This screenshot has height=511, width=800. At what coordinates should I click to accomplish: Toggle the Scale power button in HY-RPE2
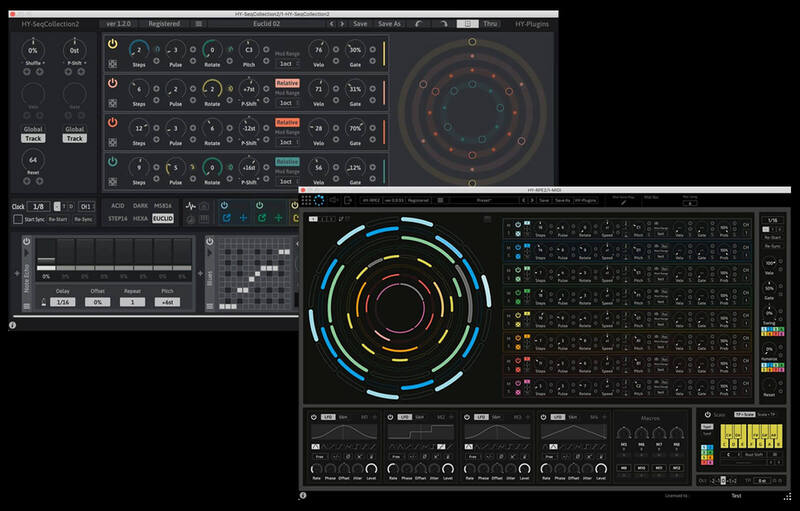coord(704,414)
